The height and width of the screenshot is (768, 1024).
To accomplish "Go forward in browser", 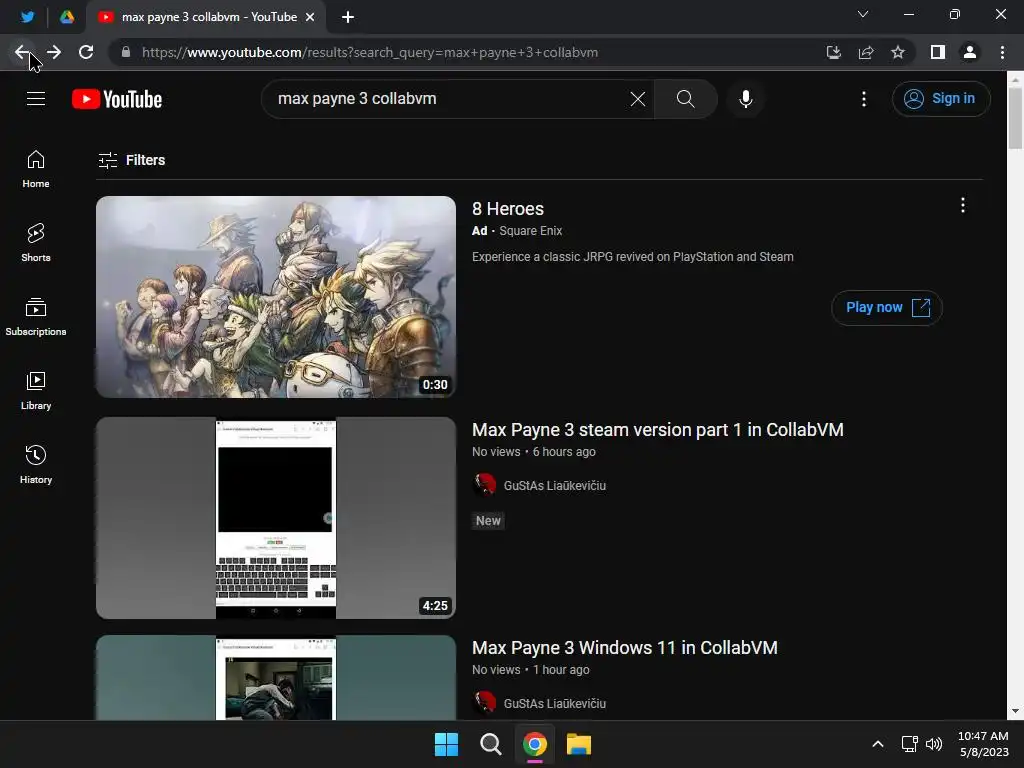I will [54, 52].
